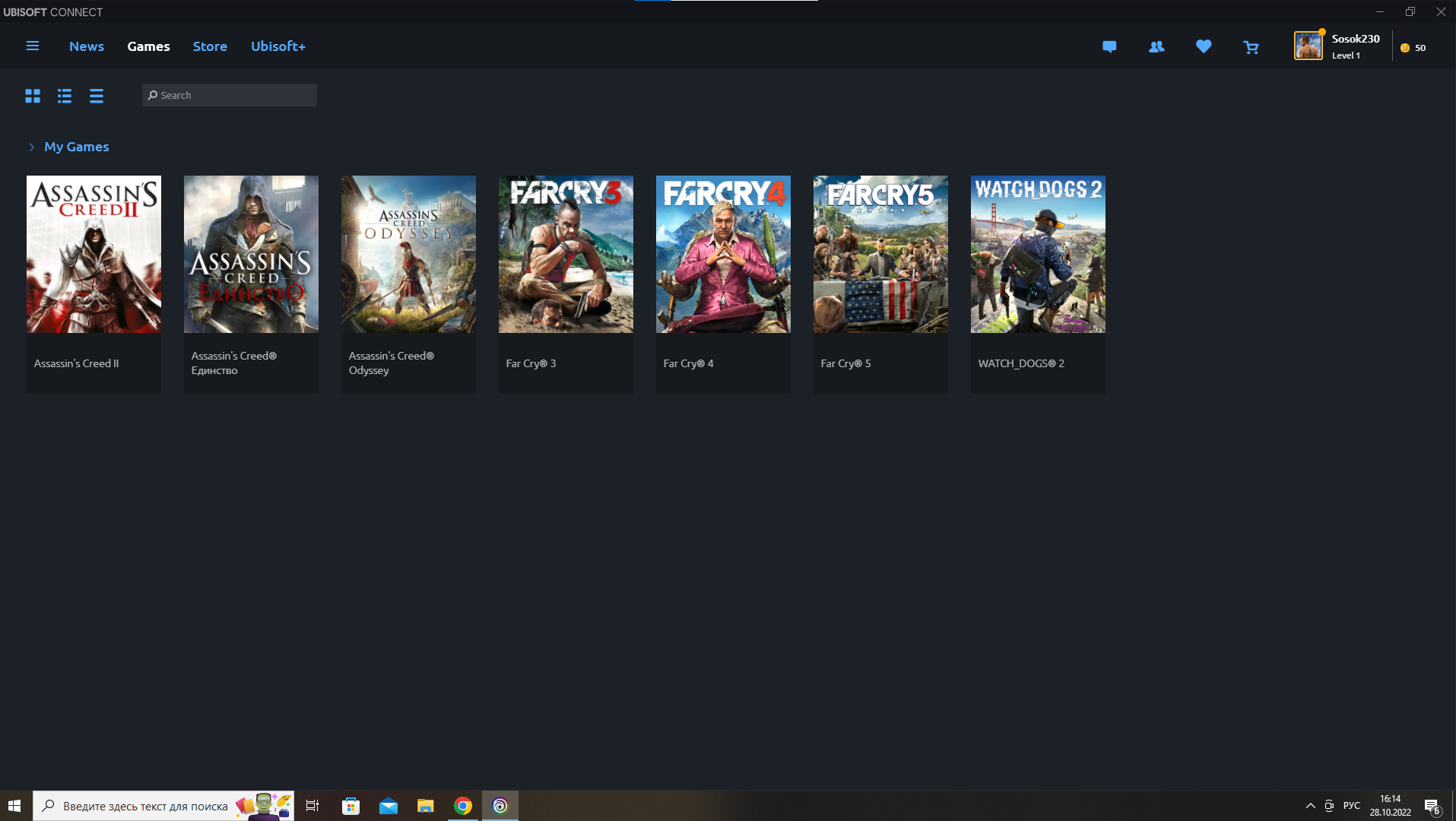Show hidden system tray icons

tap(1310, 806)
